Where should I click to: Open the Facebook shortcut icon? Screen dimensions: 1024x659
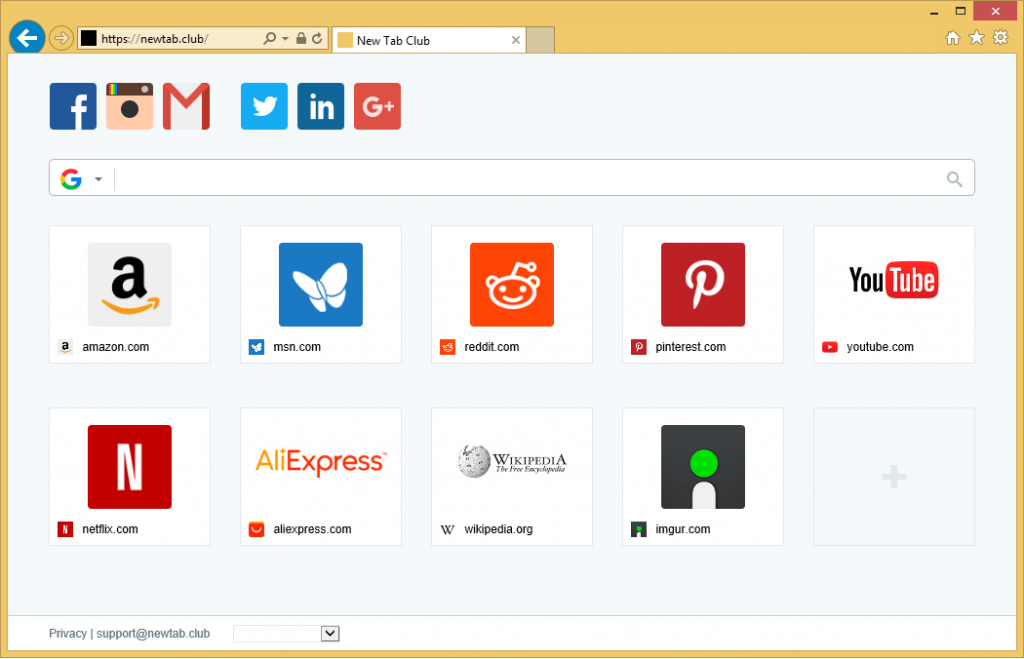pos(73,106)
